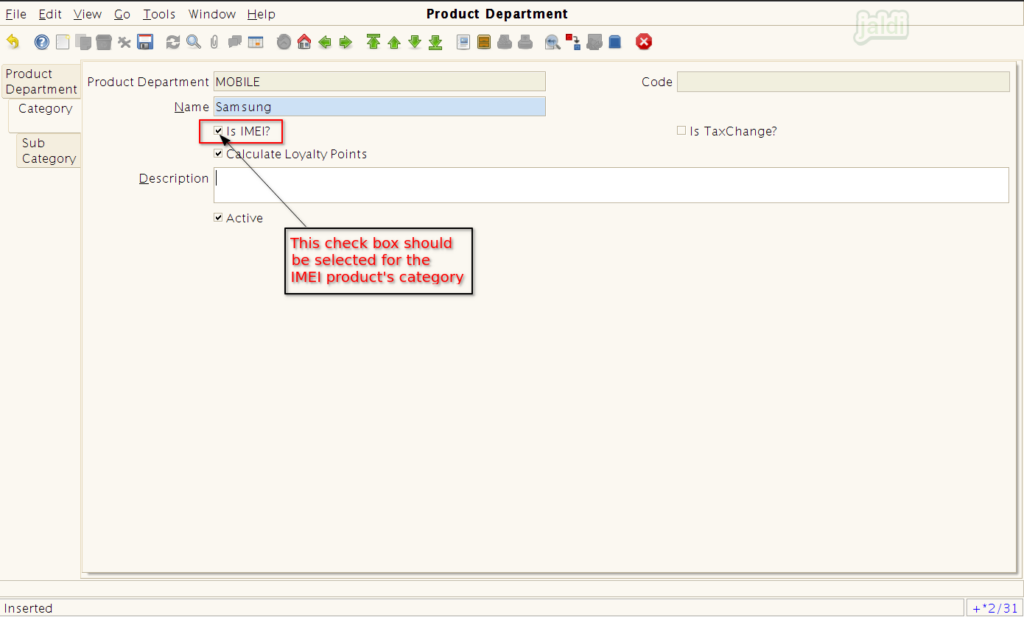
Task: Click the Inserted status bar message
Action: point(28,608)
